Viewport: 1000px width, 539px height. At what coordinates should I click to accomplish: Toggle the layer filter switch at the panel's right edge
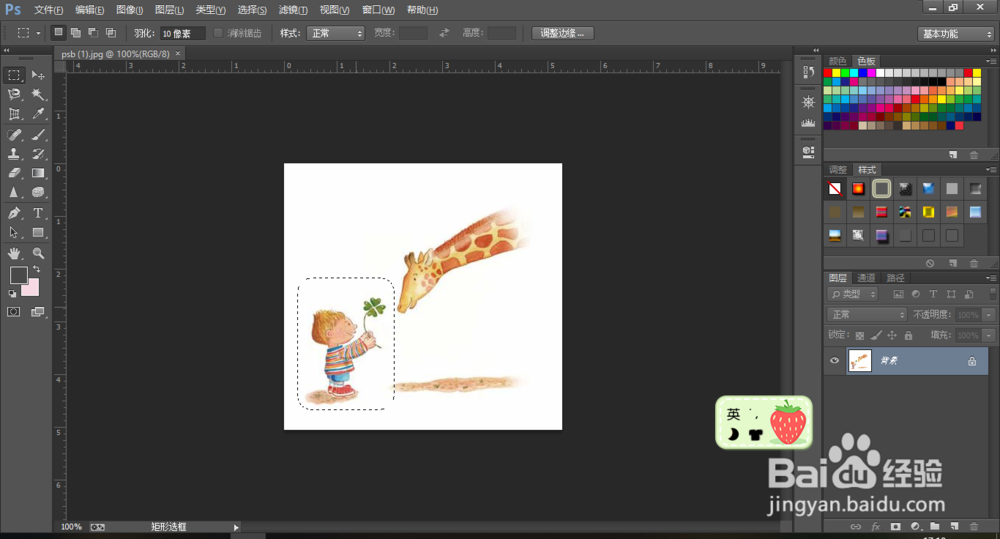992,294
